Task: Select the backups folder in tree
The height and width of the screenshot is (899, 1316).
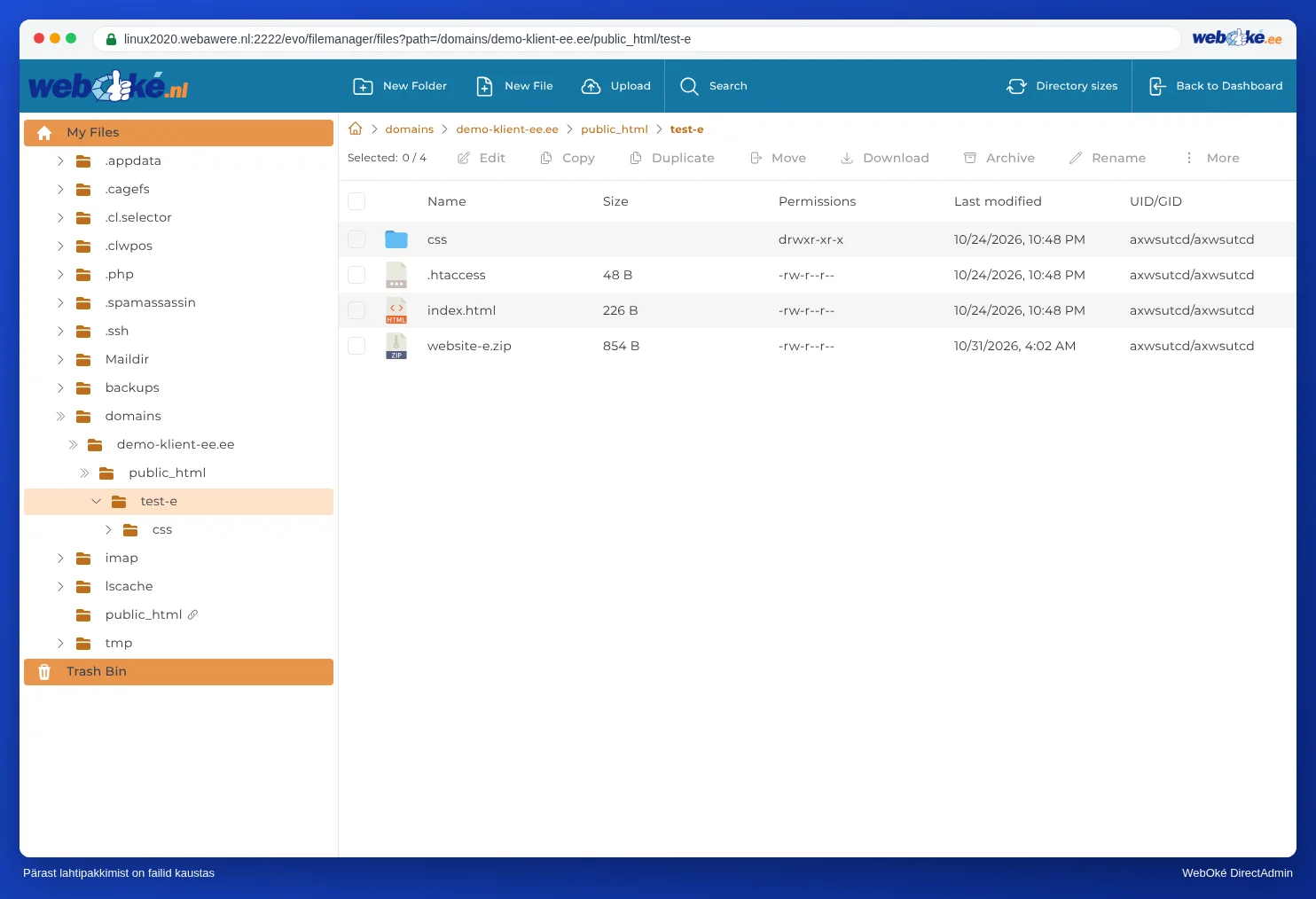Action: click(x=132, y=387)
